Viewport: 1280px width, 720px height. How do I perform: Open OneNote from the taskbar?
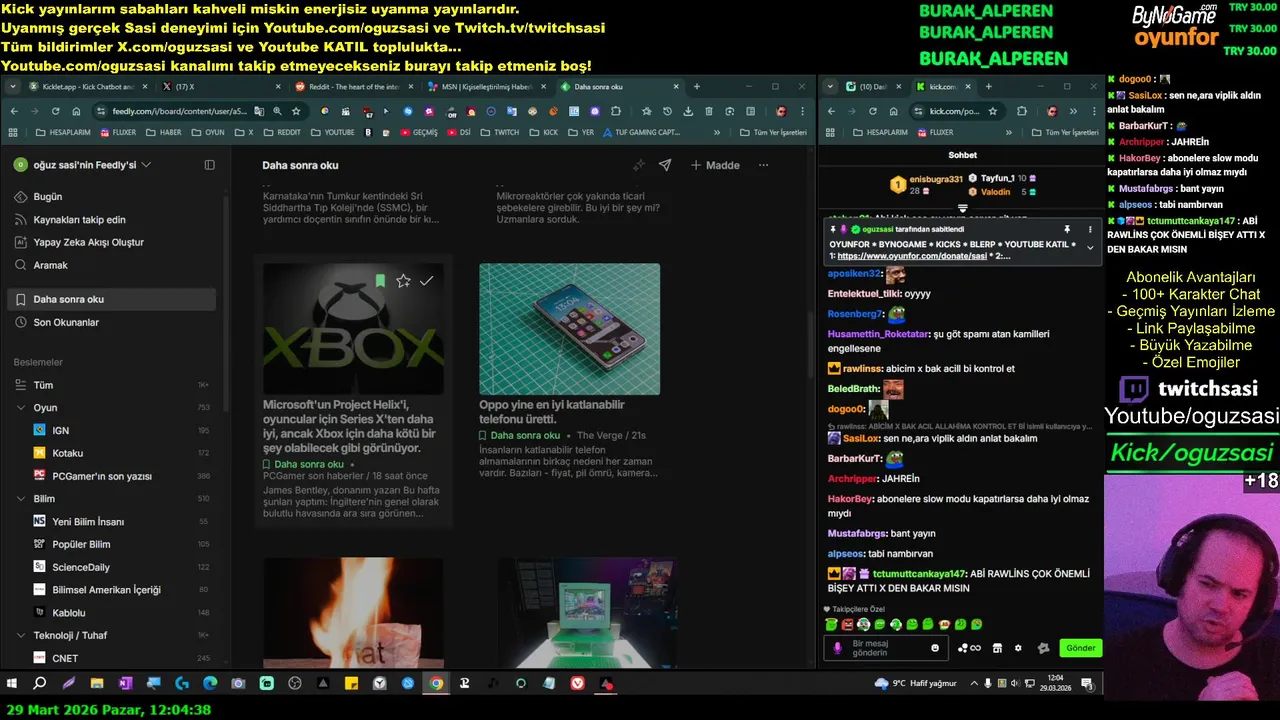(125, 684)
